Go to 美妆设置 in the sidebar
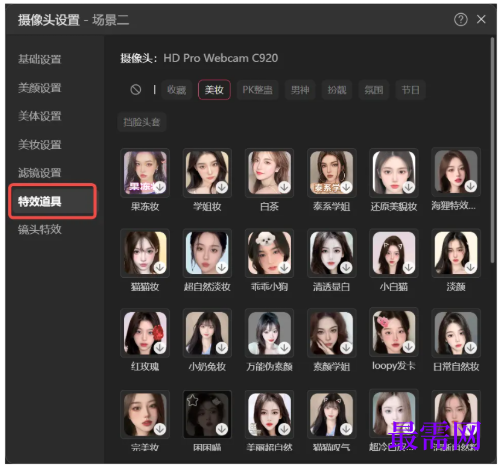The image size is (500, 467). click(40, 145)
